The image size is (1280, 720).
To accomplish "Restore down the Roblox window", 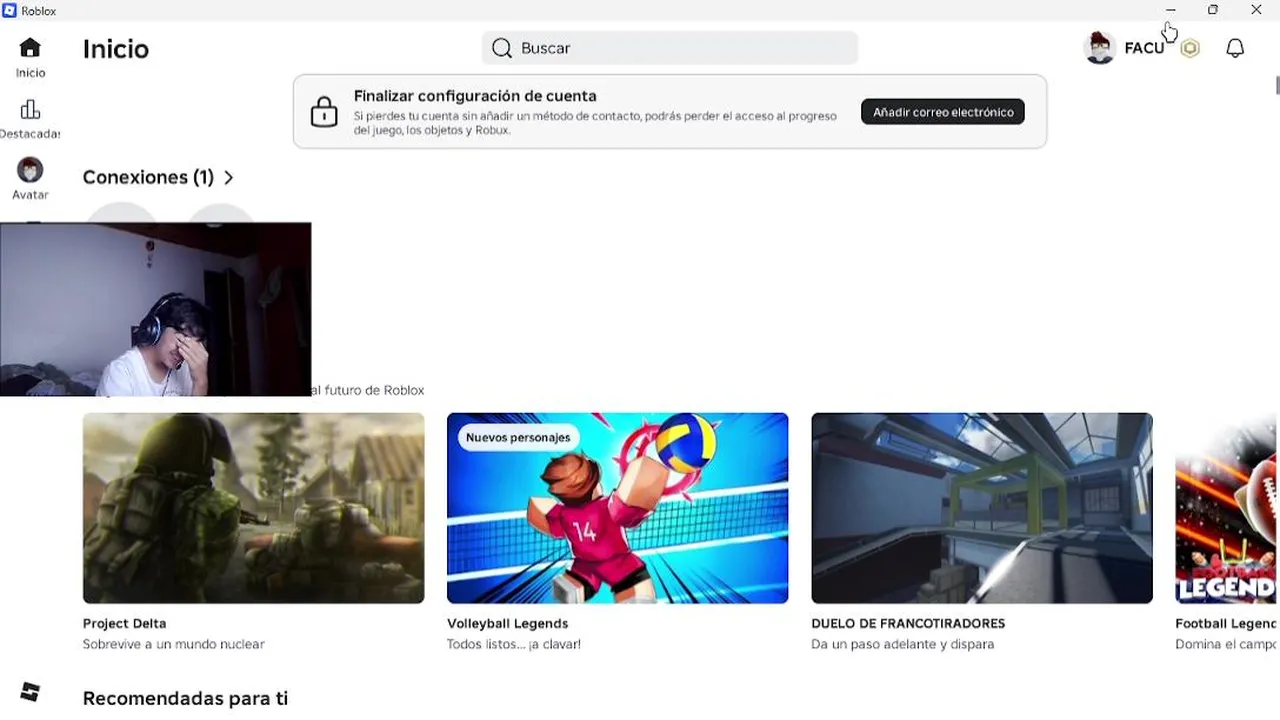I will pos(1213,10).
